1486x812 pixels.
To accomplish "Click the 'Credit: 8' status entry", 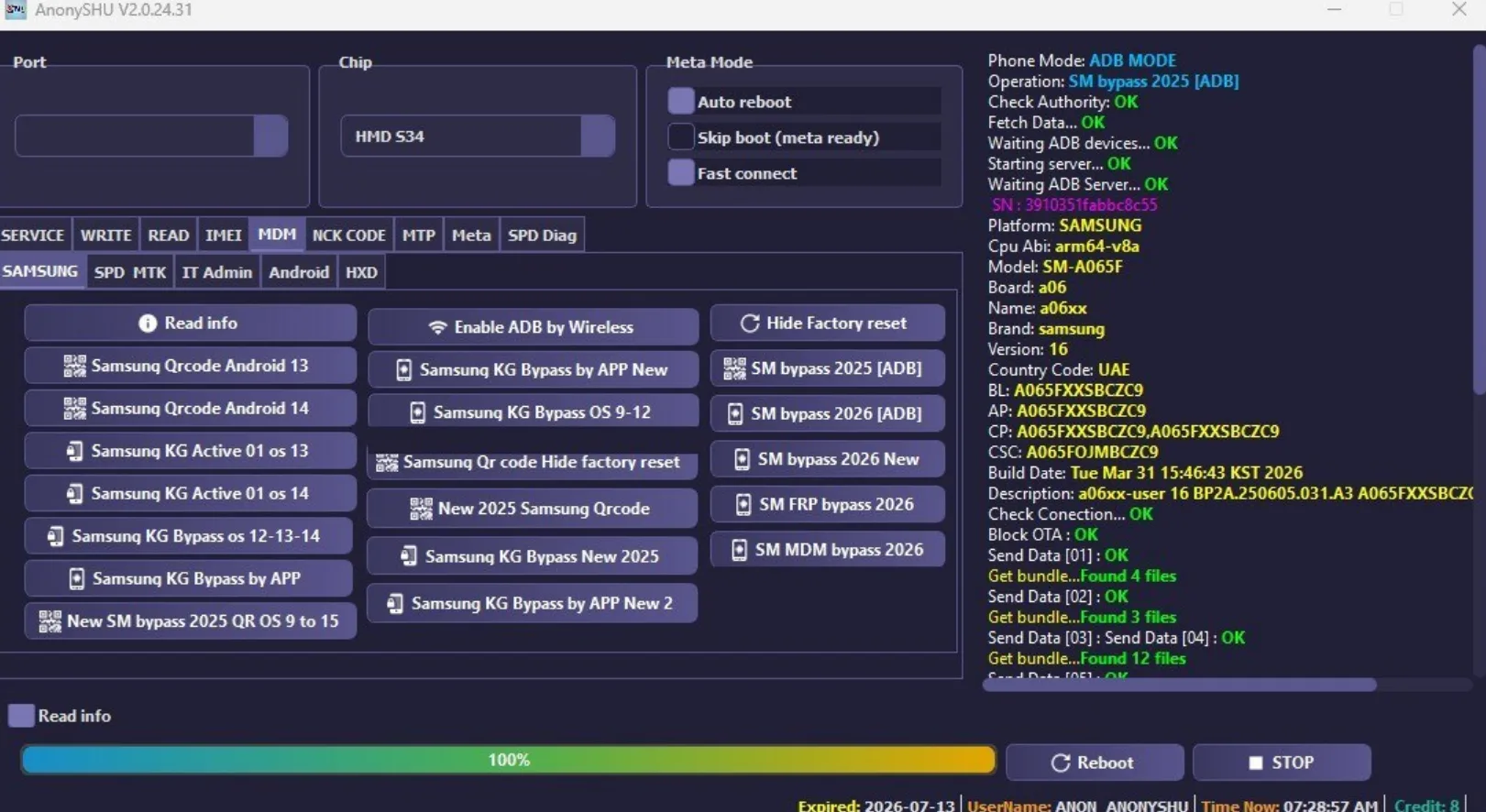I will (x=1426, y=806).
